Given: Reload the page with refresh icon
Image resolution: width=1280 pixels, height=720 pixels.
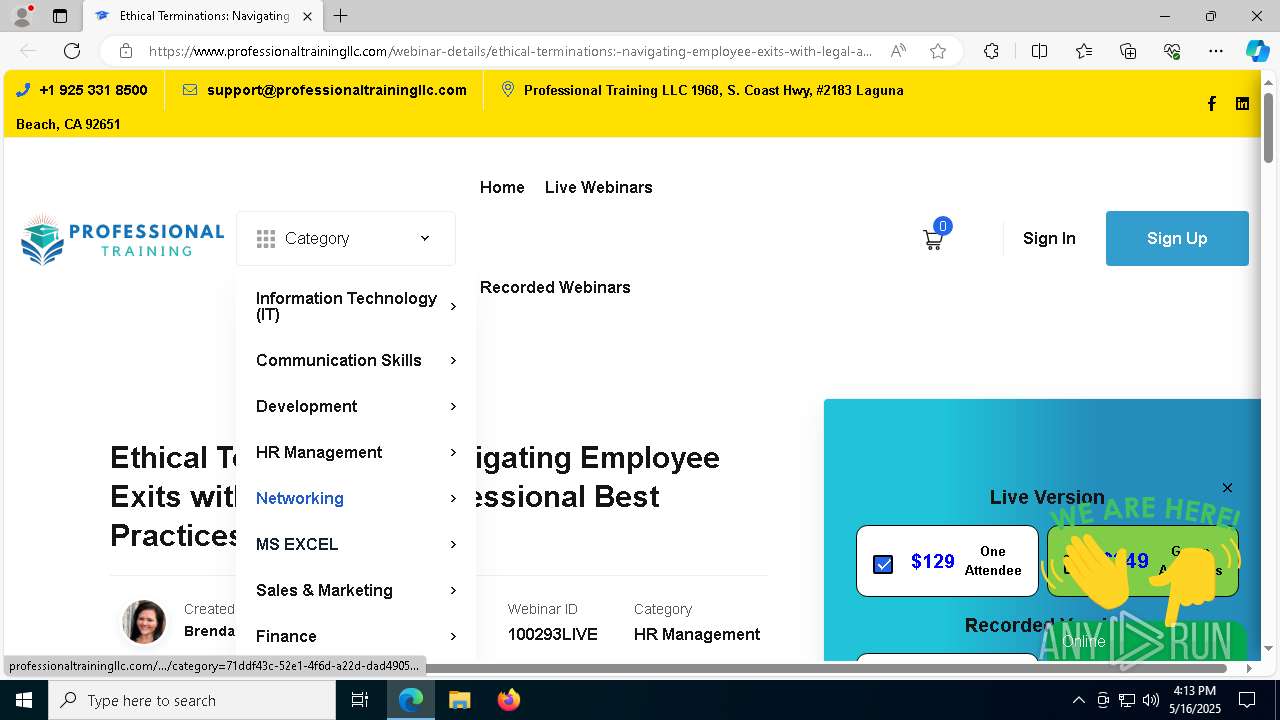Looking at the screenshot, I should [x=72, y=51].
